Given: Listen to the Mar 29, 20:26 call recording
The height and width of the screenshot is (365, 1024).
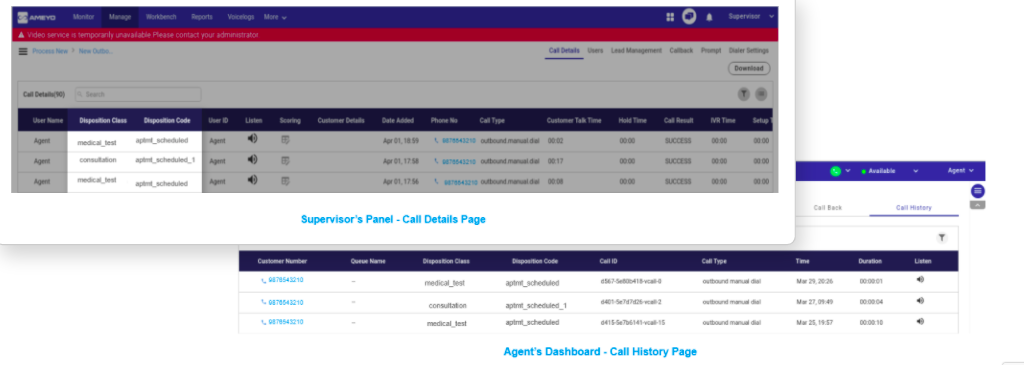Looking at the screenshot, I should (x=920, y=279).
